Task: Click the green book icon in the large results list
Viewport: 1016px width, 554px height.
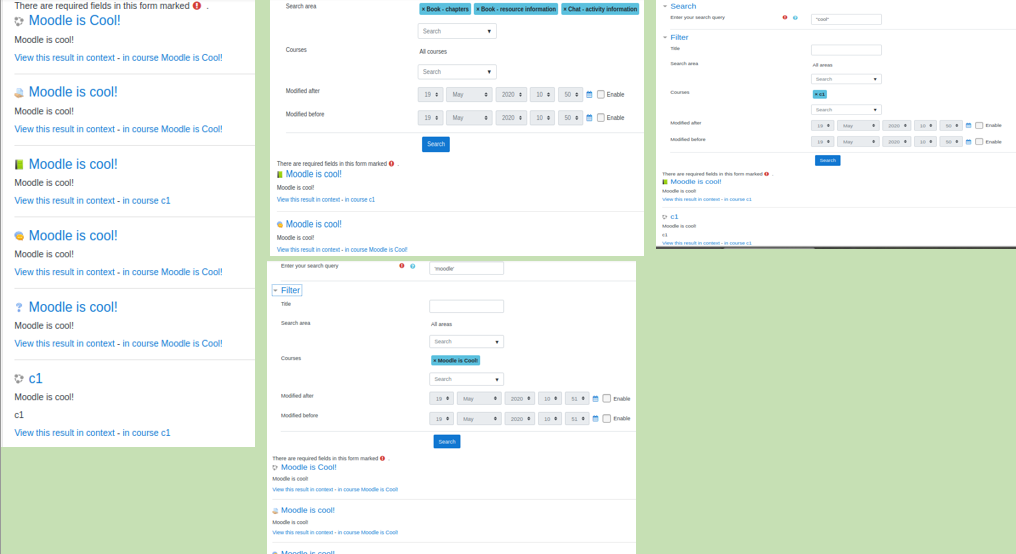Action: point(19,165)
